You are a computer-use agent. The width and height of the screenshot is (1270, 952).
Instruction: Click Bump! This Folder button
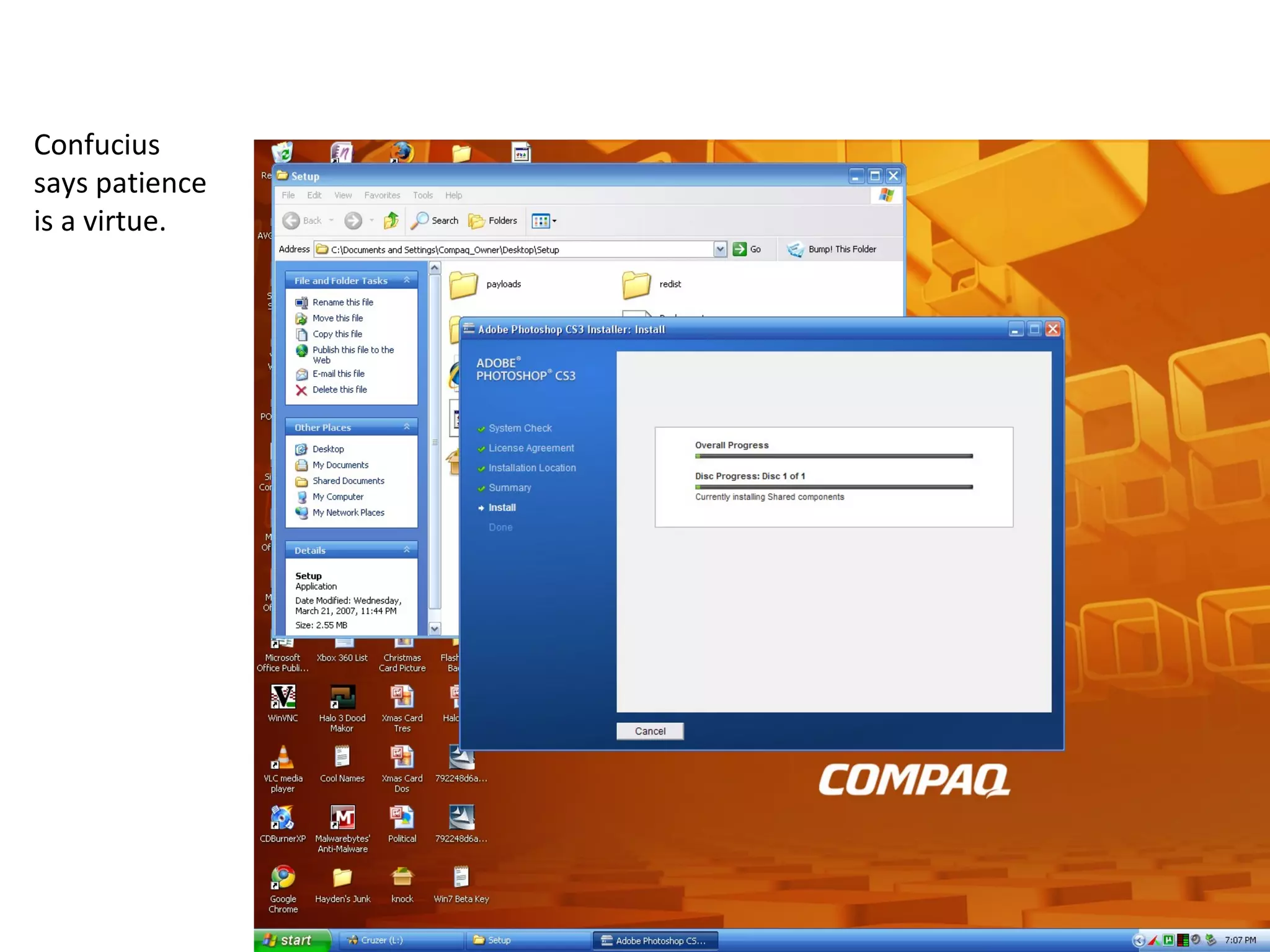point(832,249)
